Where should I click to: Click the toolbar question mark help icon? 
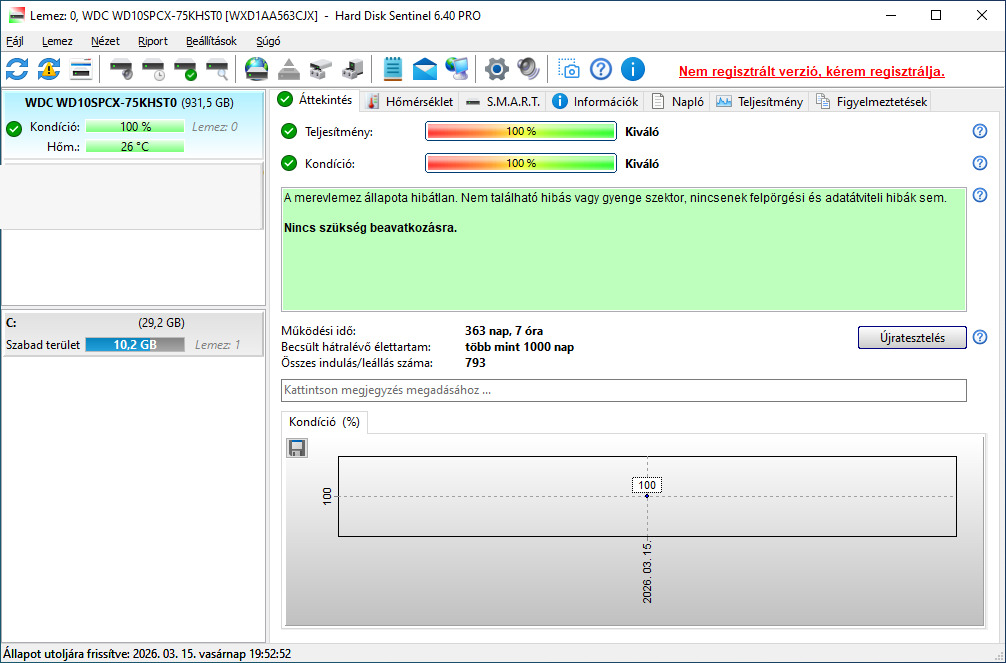(x=601, y=69)
